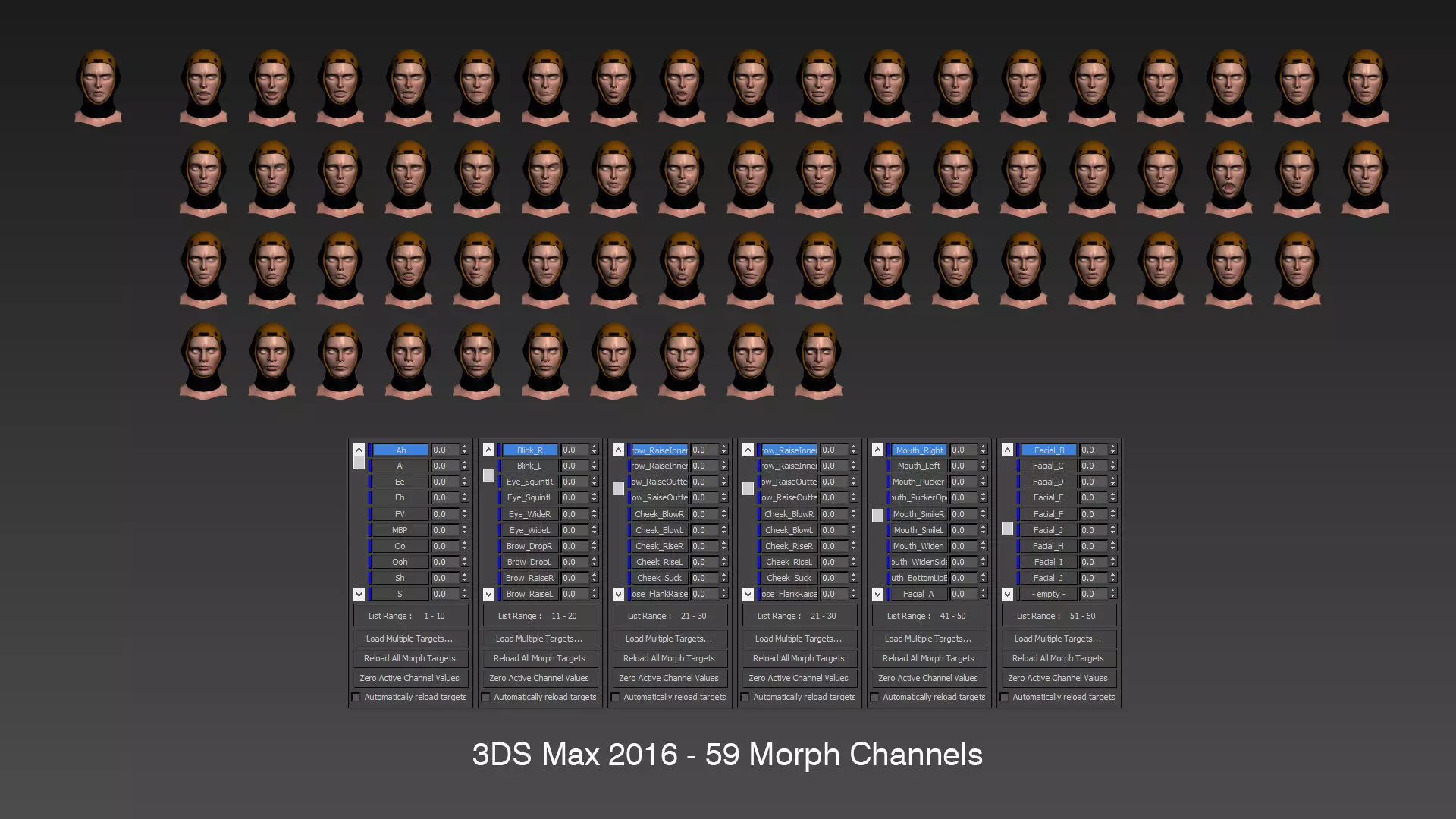Enable auto reload targets under range 41 - 50
The image size is (1456, 819).
pyautogui.click(x=875, y=697)
